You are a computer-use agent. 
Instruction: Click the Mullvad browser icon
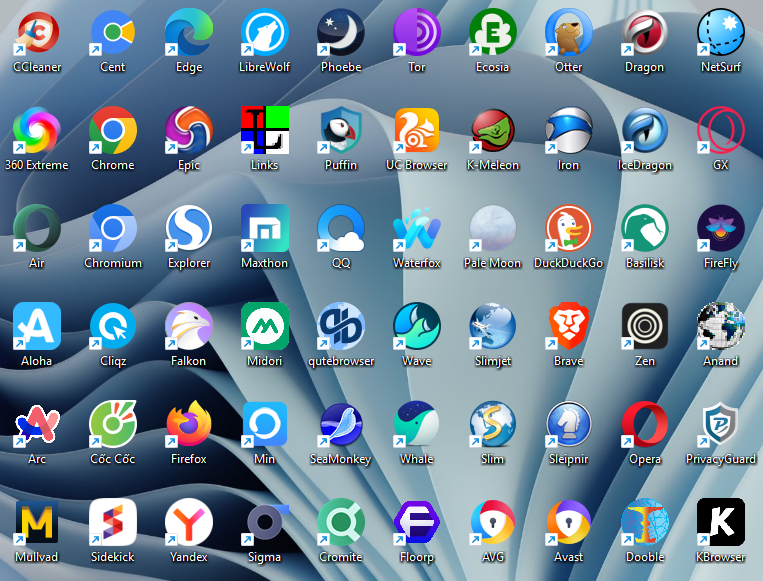click(x=37, y=522)
